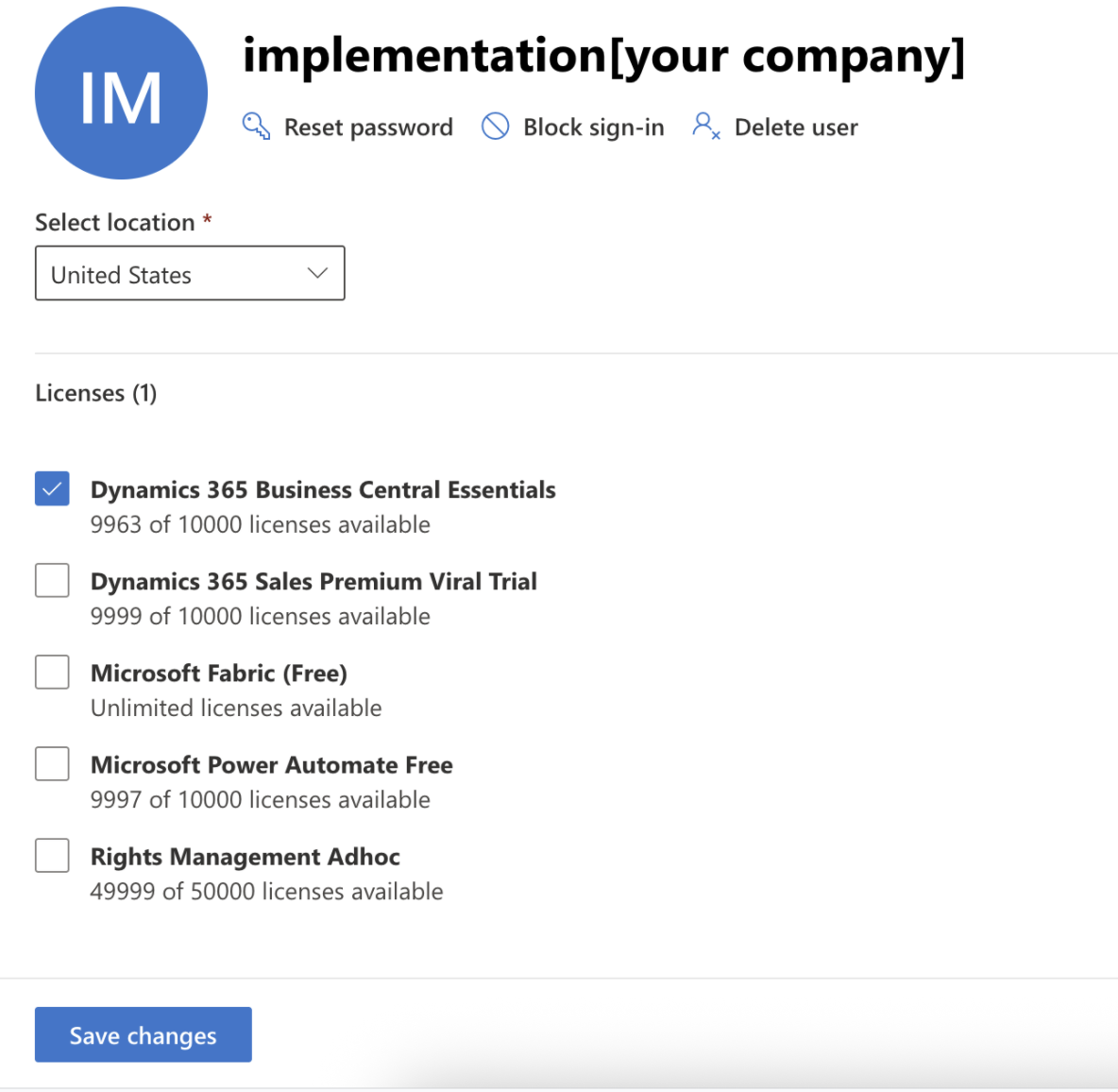
Task: Click the Microsoft Fabric (Free) label text
Action: [x=219, y=674]
